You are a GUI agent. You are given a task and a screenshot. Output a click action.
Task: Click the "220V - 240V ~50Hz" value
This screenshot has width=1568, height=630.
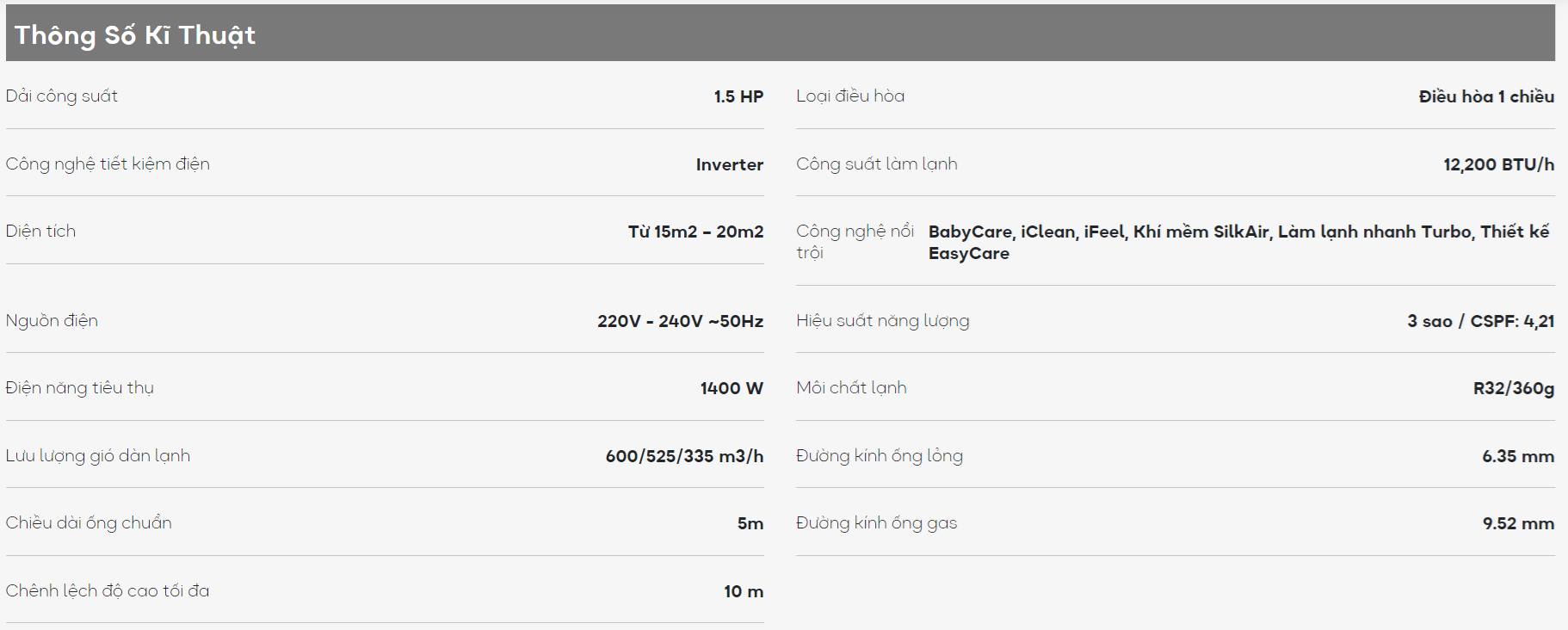coord(680,321)
